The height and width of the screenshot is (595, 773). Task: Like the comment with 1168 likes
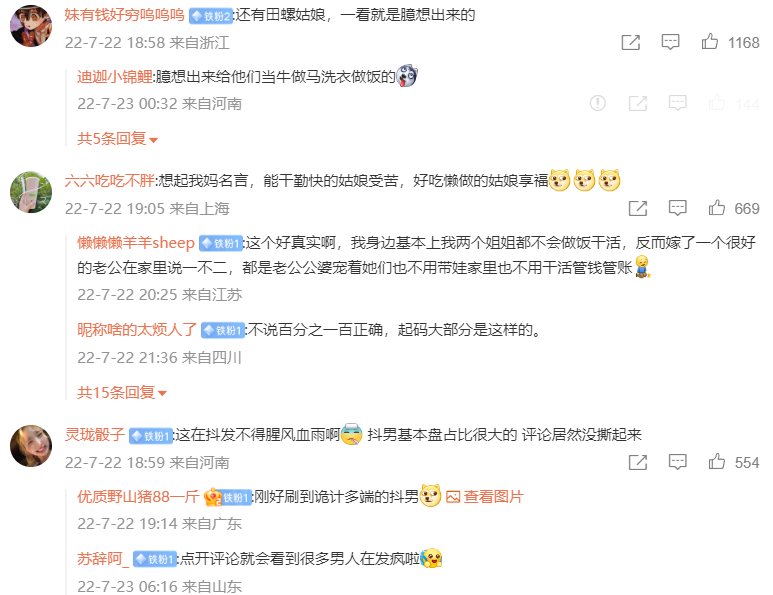(709, 42)
